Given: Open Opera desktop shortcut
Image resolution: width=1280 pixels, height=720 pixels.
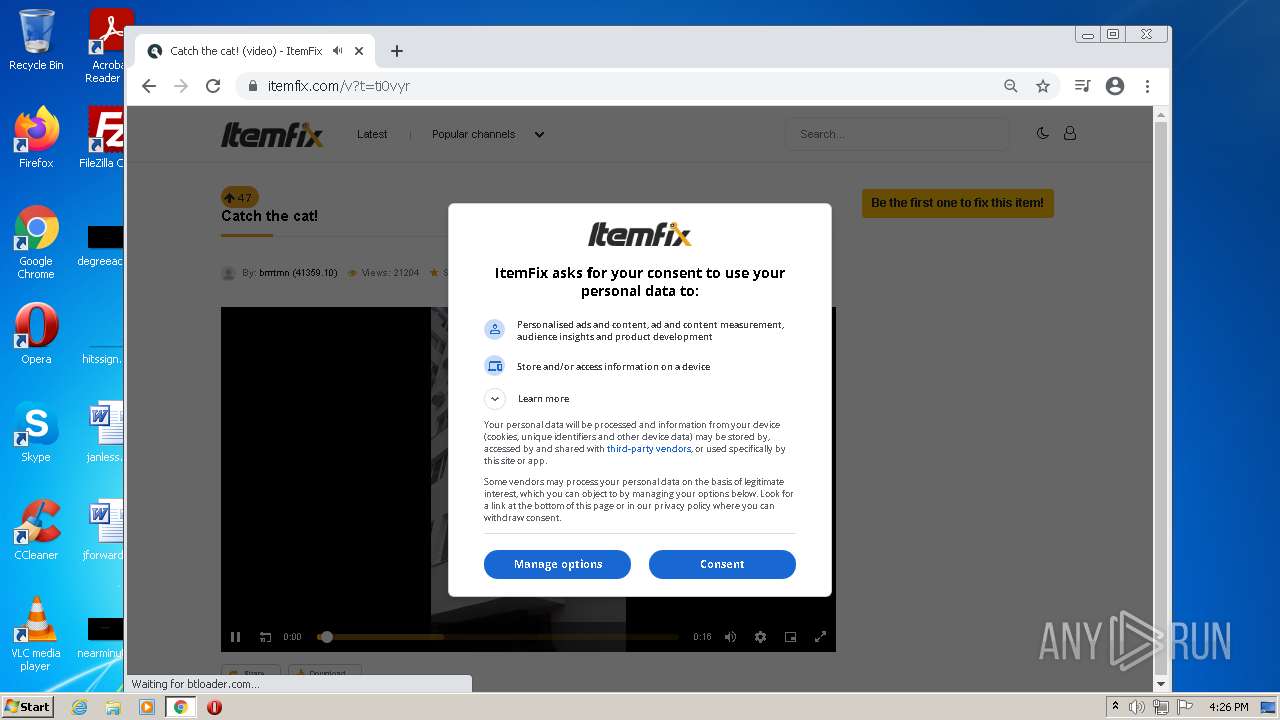Looking at the screenshot, I should click(36, 334).
